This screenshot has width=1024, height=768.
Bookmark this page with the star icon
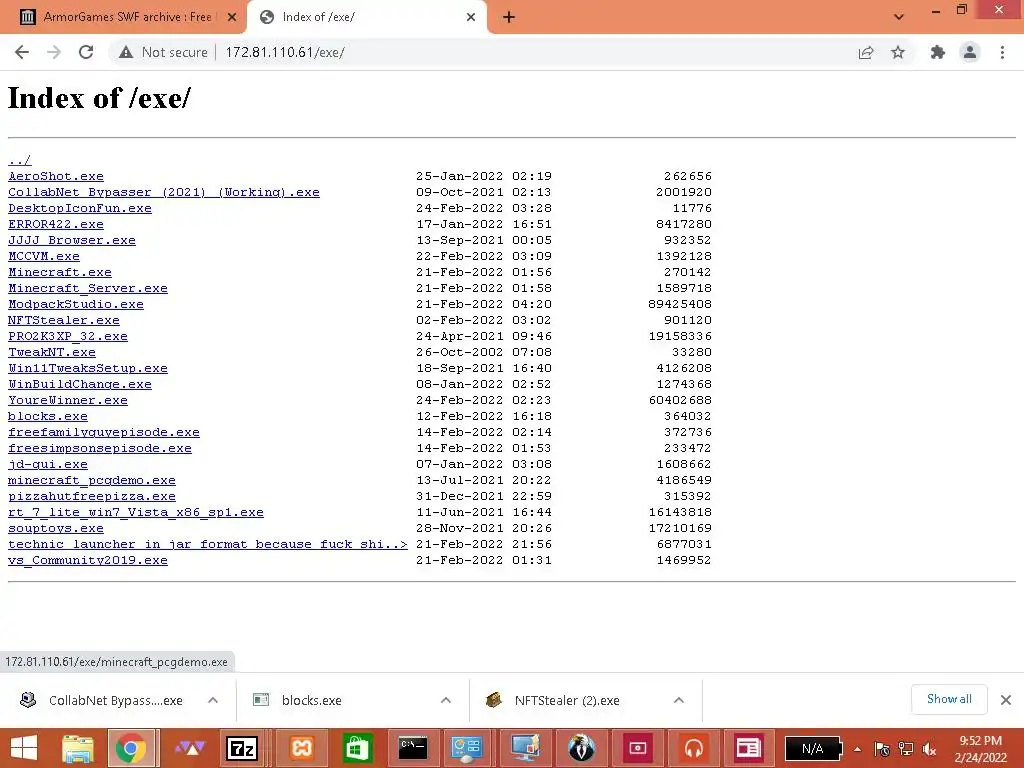point(898,52)
